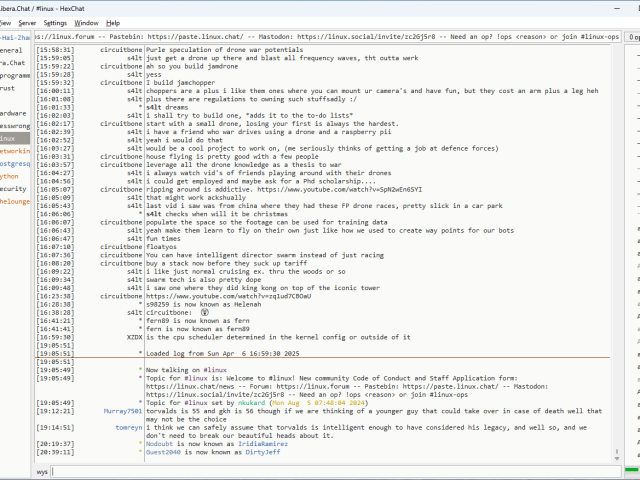Select the #linux channel in the tree
The image size is (640, 480).
tap(12, 139)
